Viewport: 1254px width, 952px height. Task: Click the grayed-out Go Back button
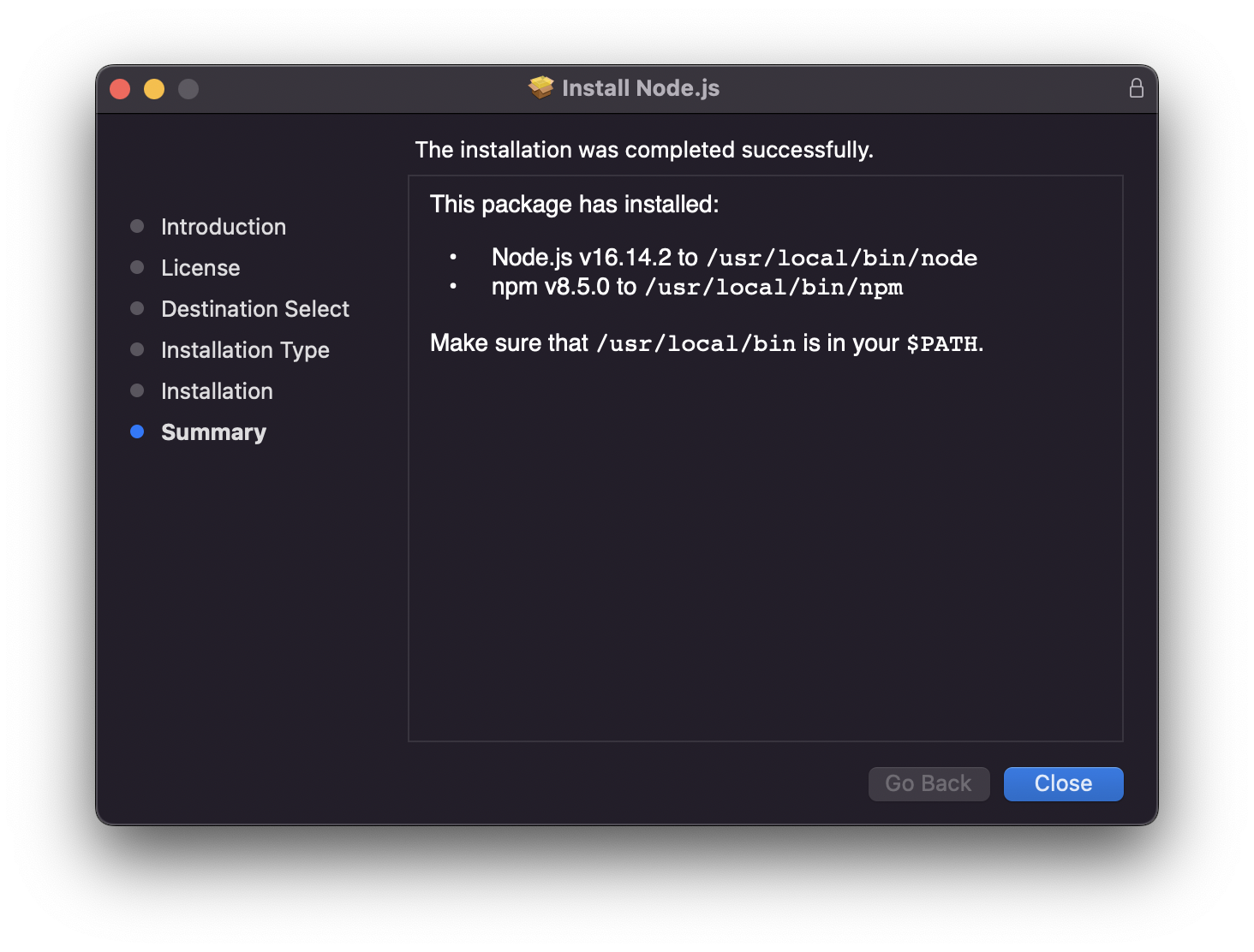point(929,783)
